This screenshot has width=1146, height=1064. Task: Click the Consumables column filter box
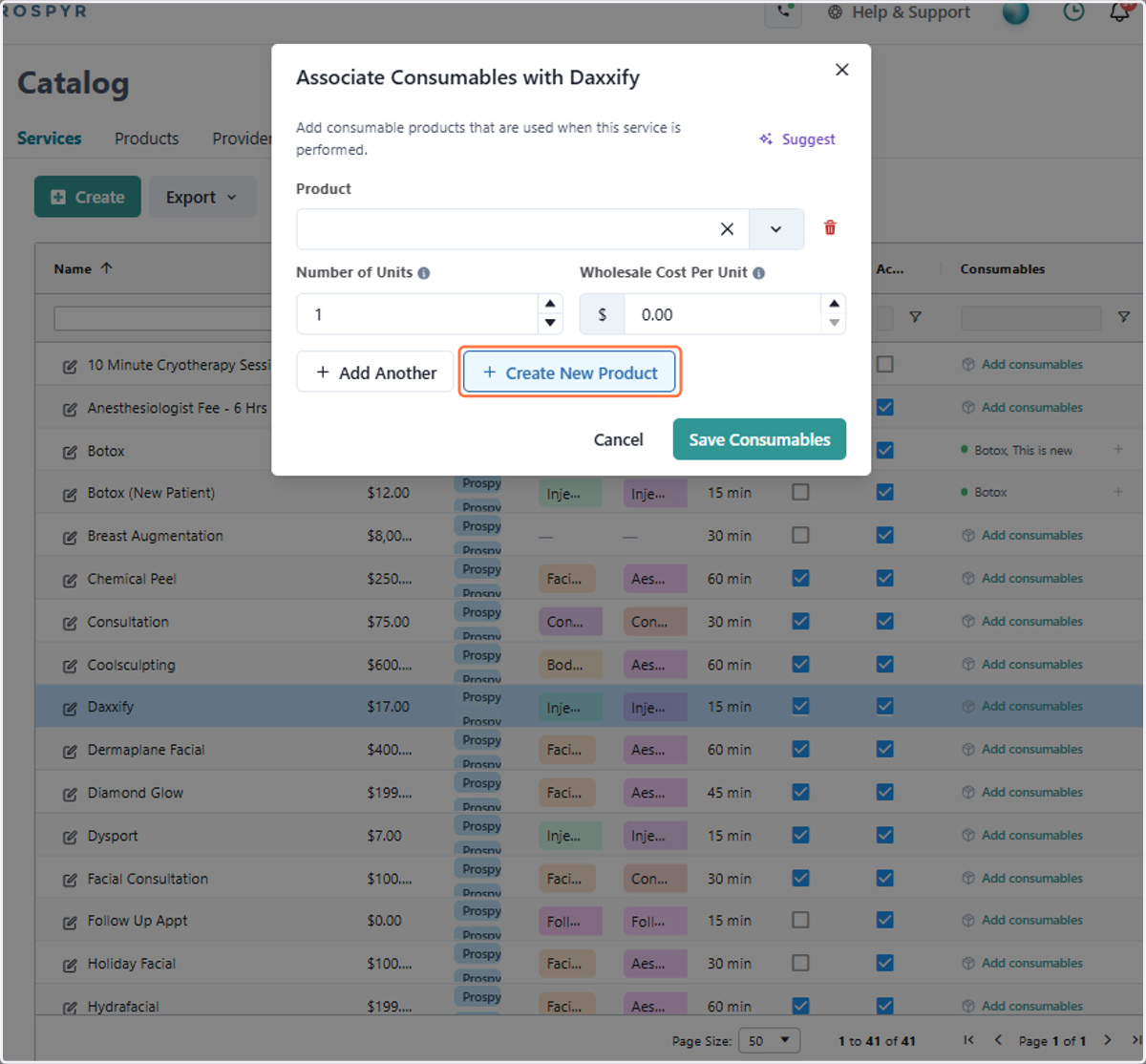[1031, 318]
